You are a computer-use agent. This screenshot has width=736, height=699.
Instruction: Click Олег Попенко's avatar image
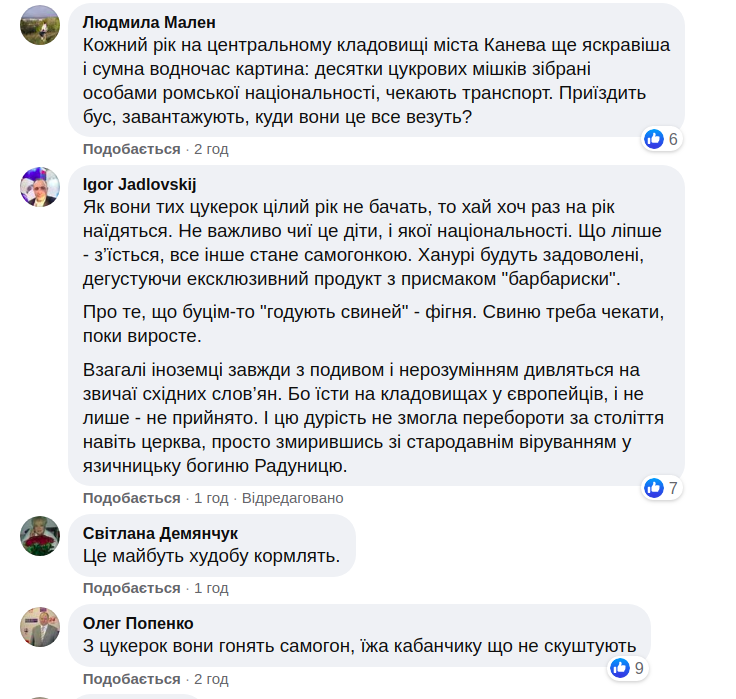pyautogui.click(x=41, y=625)
